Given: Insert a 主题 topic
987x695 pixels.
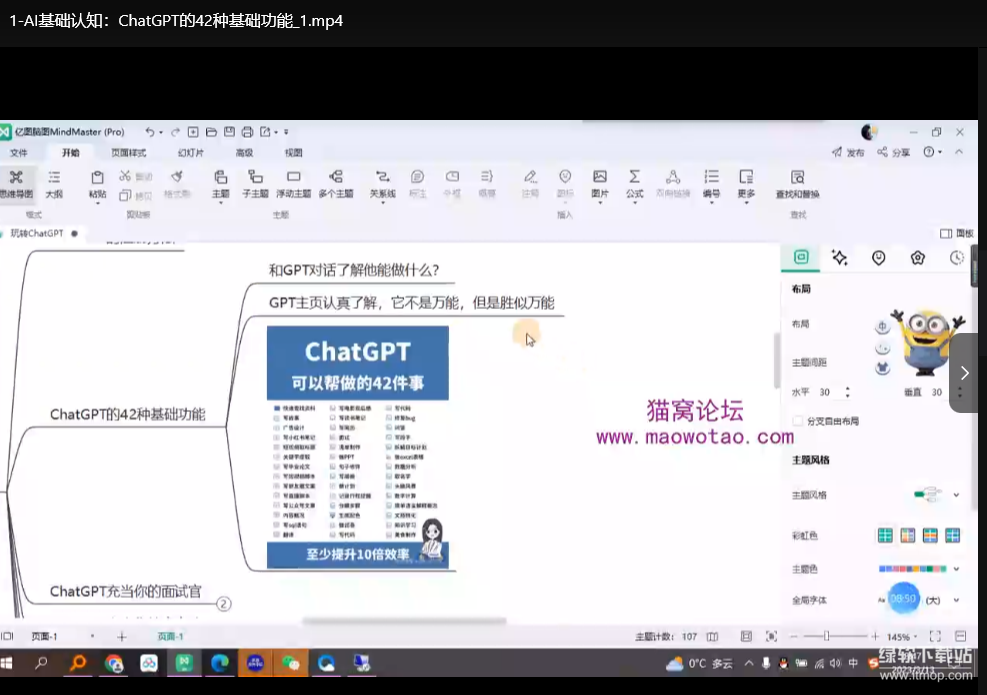Looking at the screenshot, I should 220,184.
